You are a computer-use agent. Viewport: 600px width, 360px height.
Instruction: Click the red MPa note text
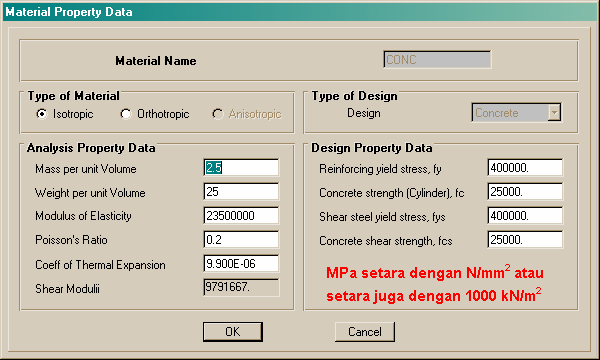(435, 283)
